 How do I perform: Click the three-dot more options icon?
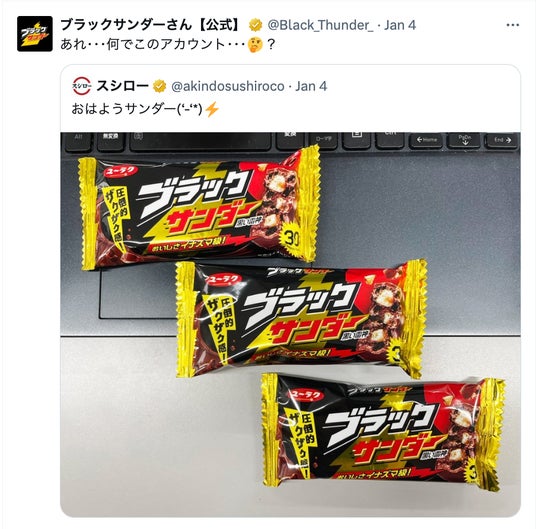pyautogui.click(x=513, y=25)
